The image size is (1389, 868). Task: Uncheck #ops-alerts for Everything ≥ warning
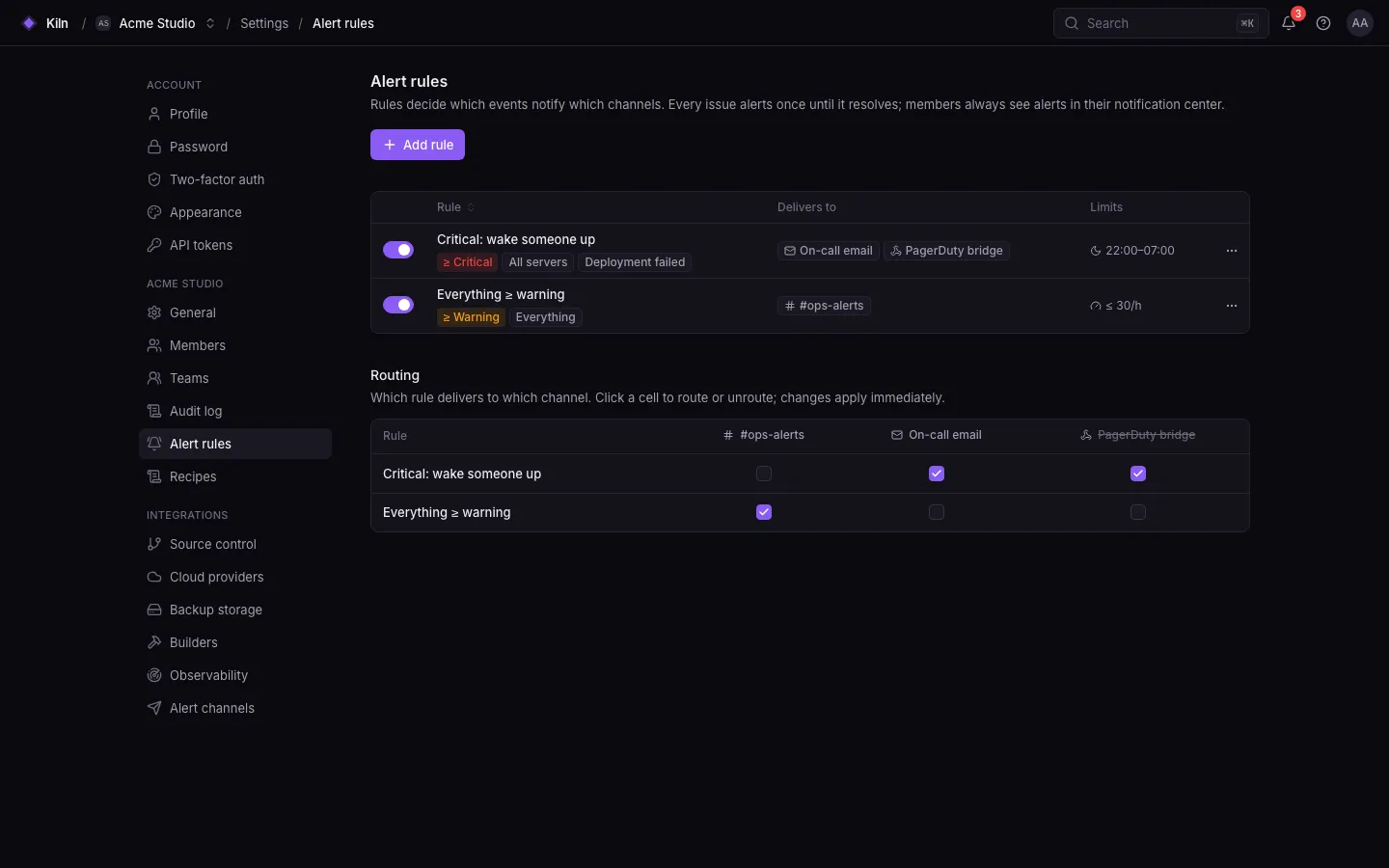pyautogui.click(x=764, y=512)
